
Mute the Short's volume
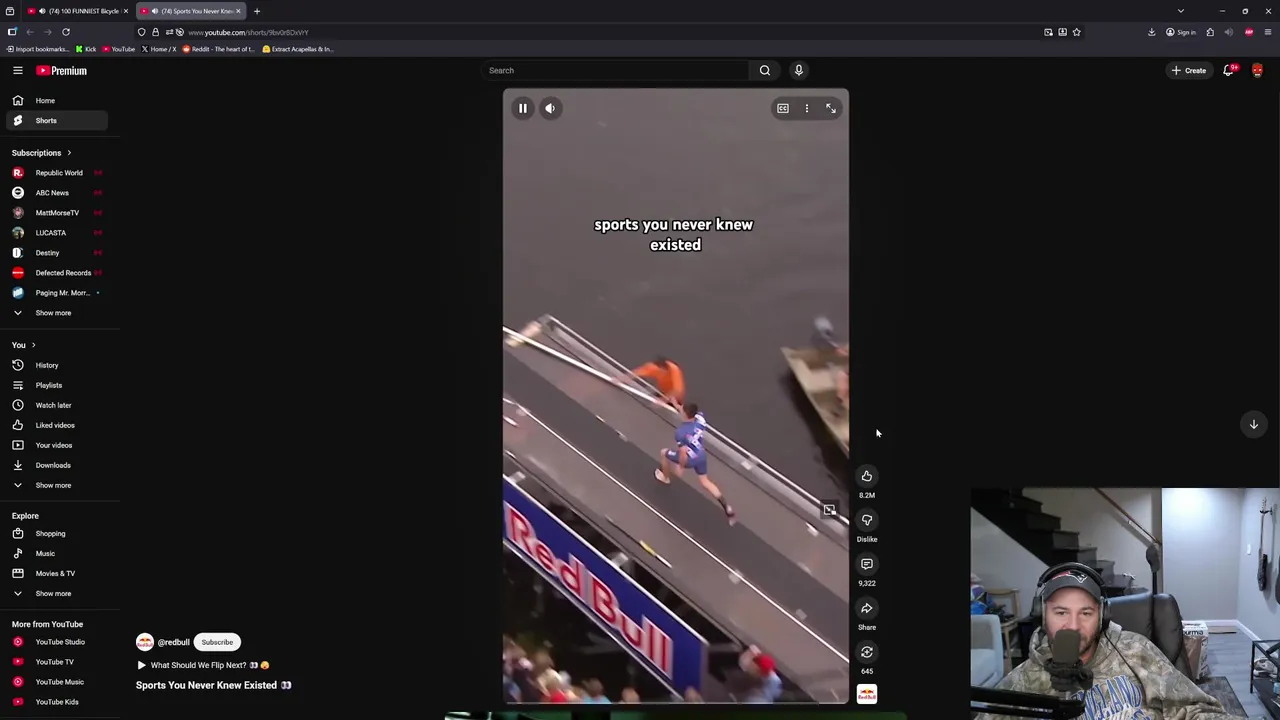550,108
